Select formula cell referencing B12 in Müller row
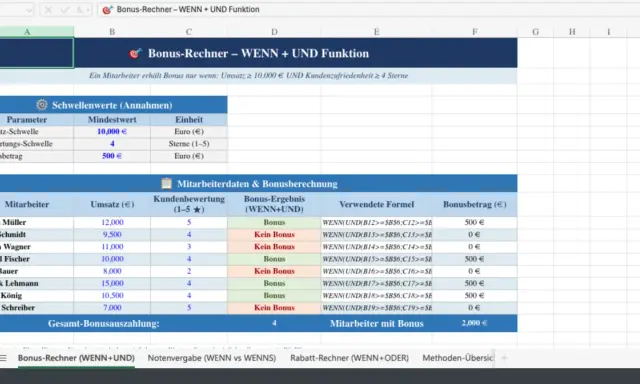Viewport: 640px width, 384px height. (x=376, y=222)
